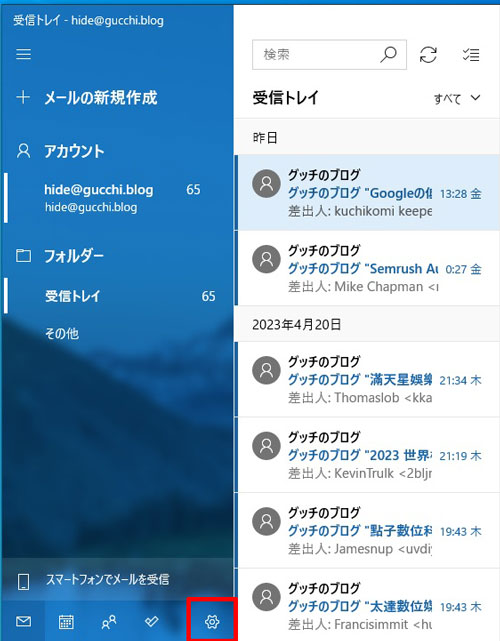This screenshot has height=641, width=500.
Task: Click the 受信トレイ list heading
Action: pos(285,98)
